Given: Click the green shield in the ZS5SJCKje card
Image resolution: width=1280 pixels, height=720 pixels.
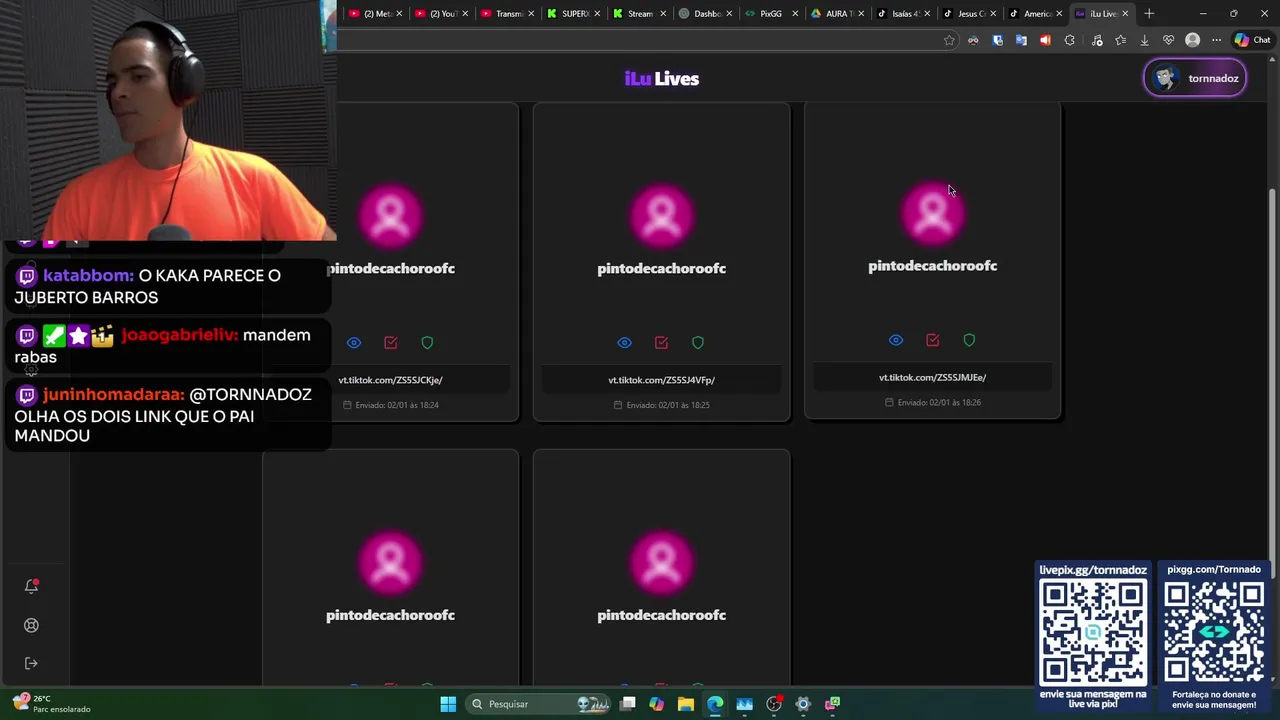Looking at the screenshot, I should tap(427, 343).
